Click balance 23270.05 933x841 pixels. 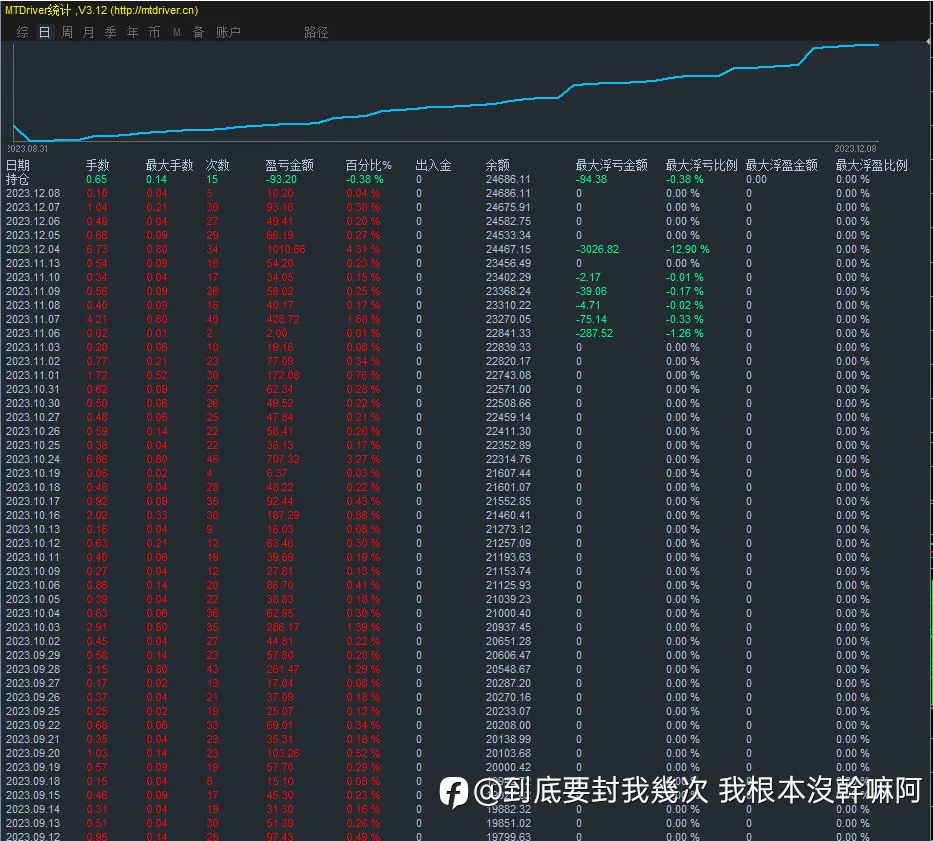(x=508, y=319)
